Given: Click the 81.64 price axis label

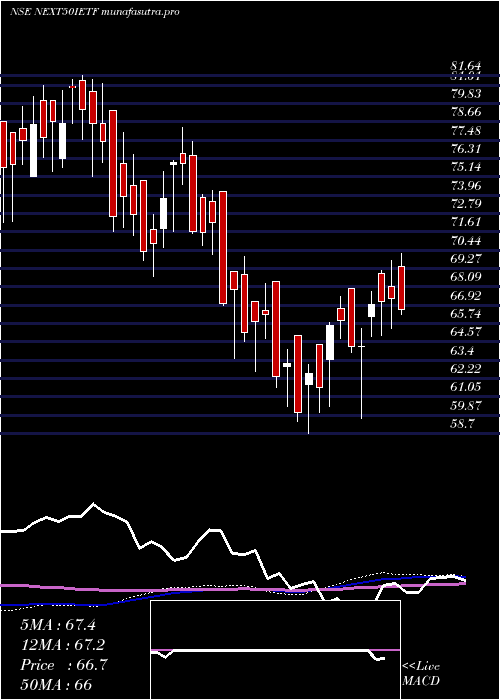Looking at the screenshot, I should 465,66.
